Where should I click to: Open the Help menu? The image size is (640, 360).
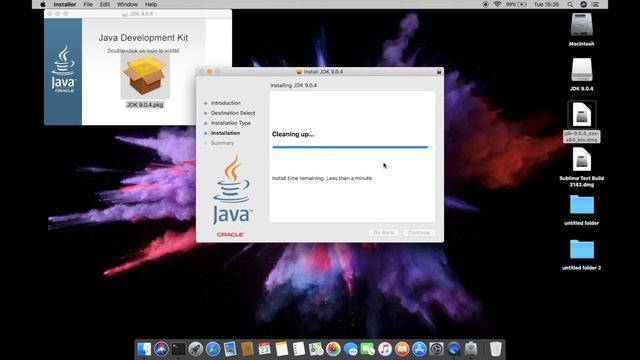151,4
